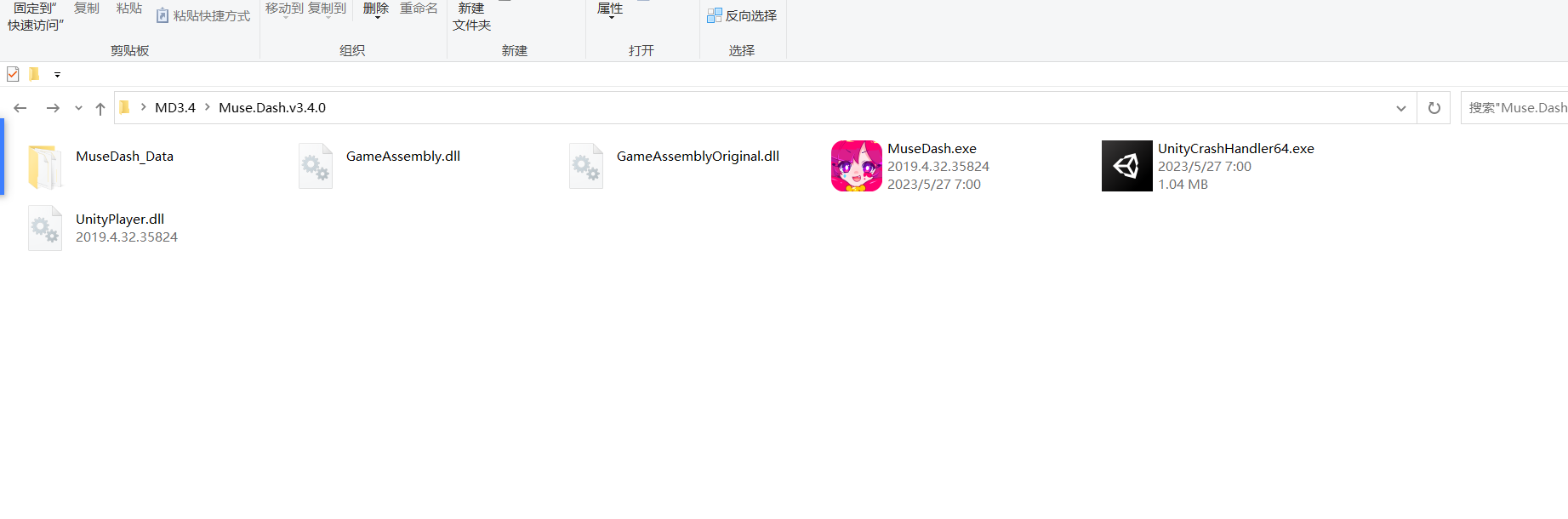Select the GameAssemblyOriginal.dll file icon
1568x519 pixels.
pyautogui.click(x=585, y=166)
